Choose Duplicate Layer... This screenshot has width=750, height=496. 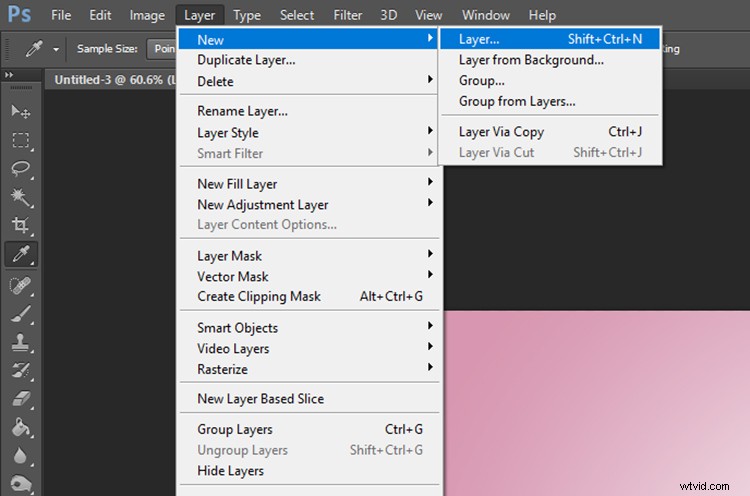coord(308,60)
